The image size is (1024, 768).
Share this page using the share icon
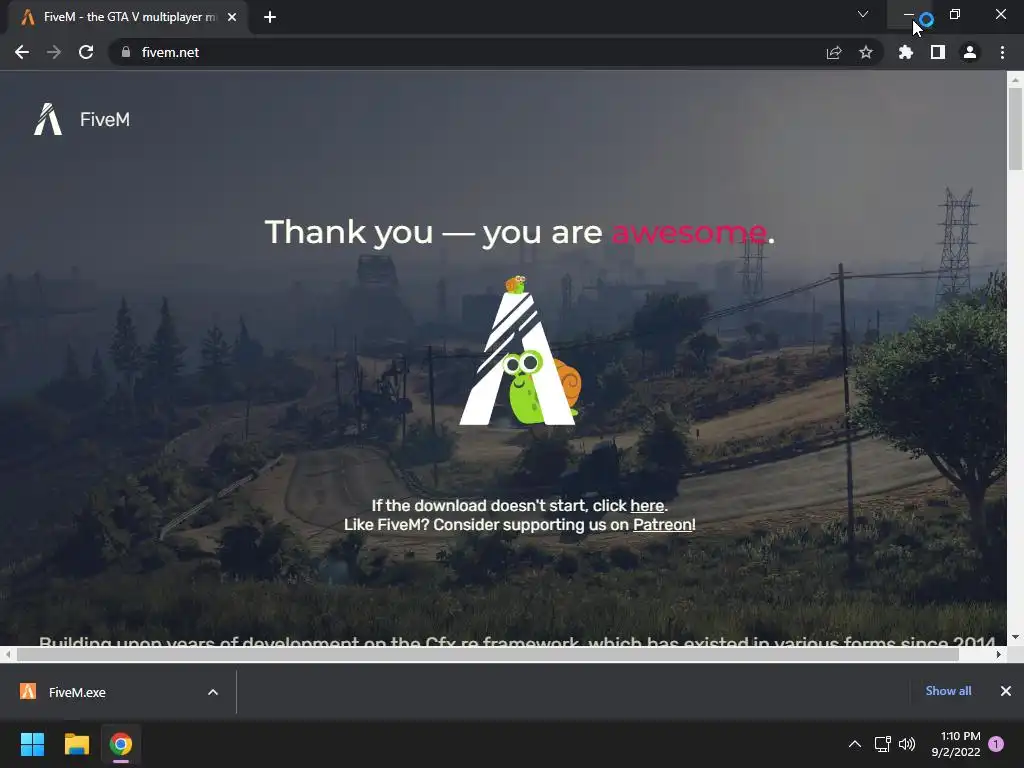coord(834,52)
